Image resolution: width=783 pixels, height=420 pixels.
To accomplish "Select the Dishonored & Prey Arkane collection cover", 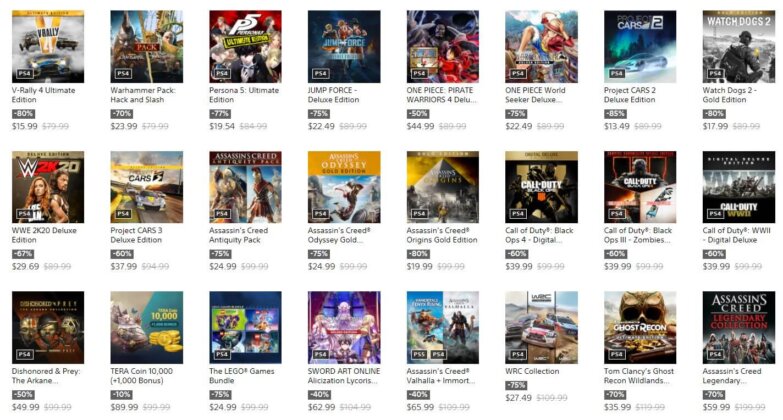I will point(48,328).
